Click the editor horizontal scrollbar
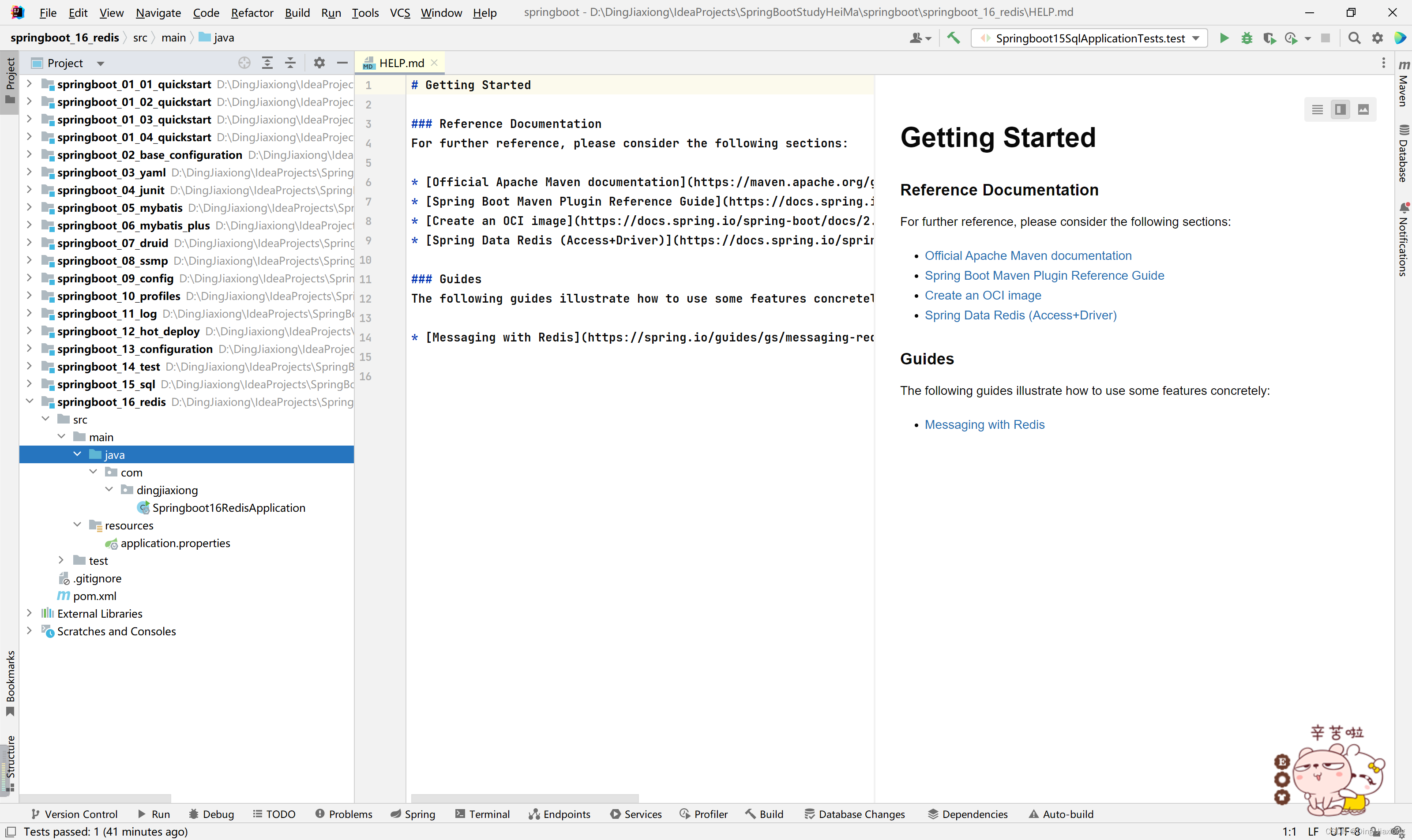The height and width of the screenshot is (840, 1412). [x=525, y=798]
